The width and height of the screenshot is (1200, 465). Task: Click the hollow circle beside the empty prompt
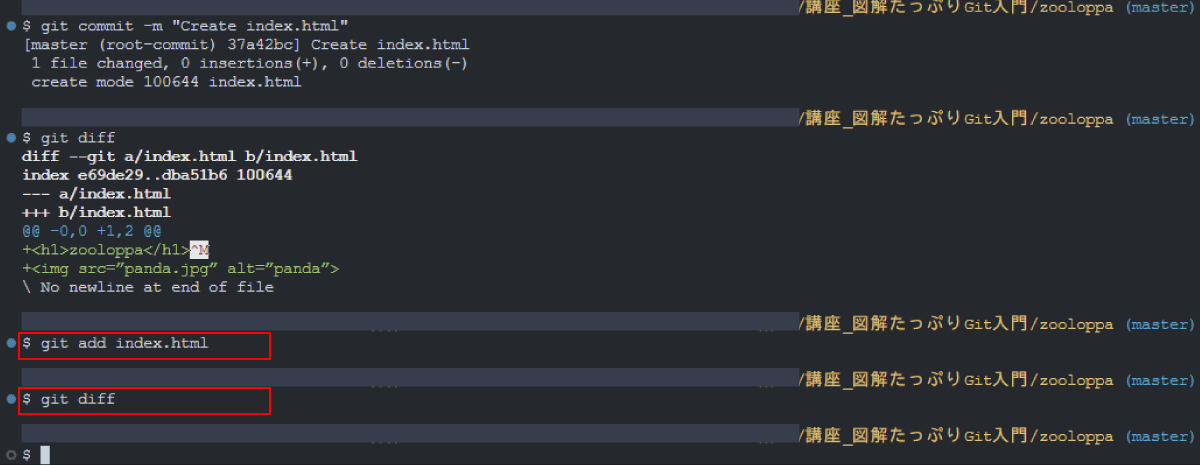pyautogui.click(x=10, y=455)
